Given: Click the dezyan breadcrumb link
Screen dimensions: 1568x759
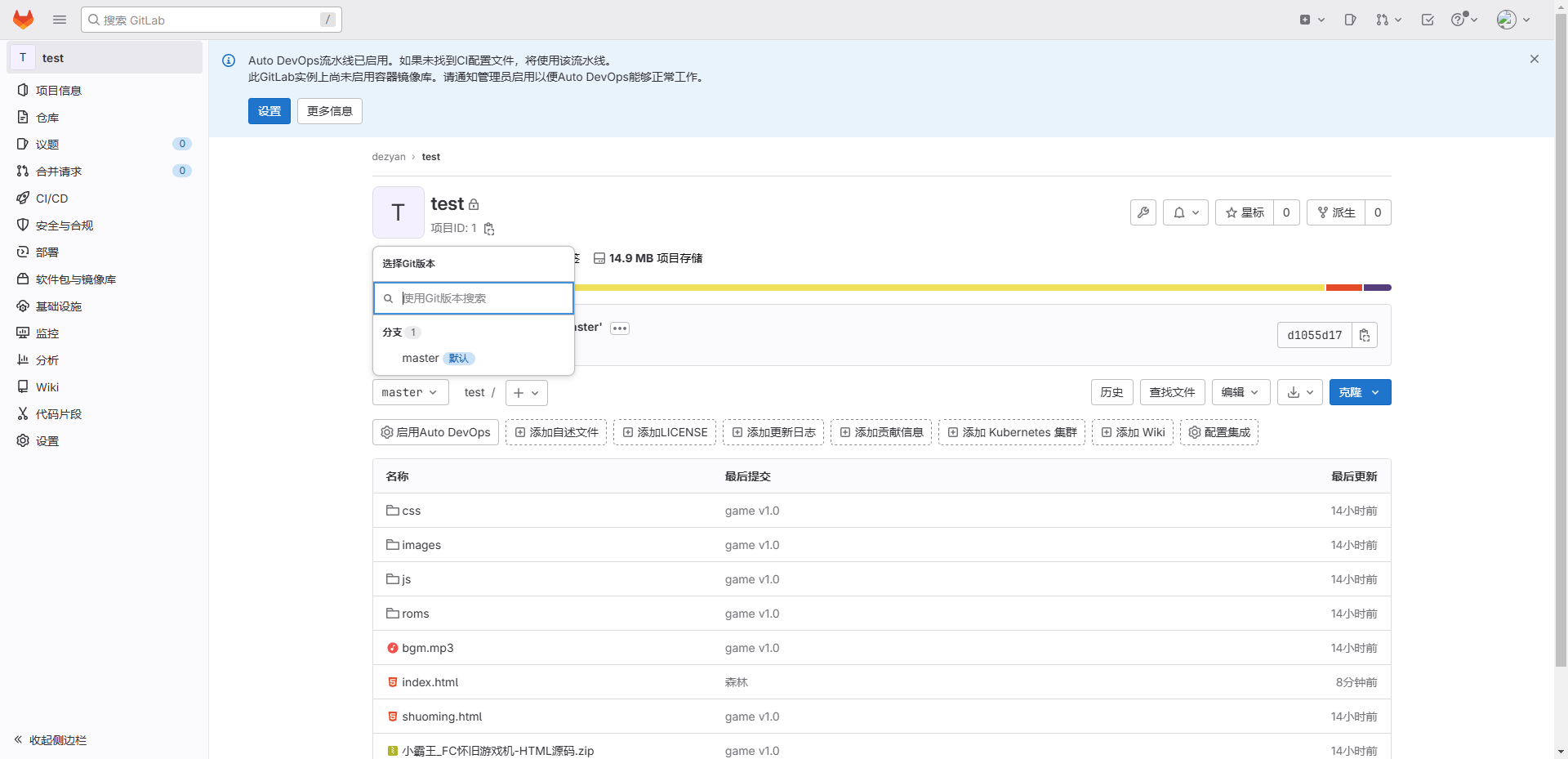Looking at the screenshot, I should pos(389,157).
